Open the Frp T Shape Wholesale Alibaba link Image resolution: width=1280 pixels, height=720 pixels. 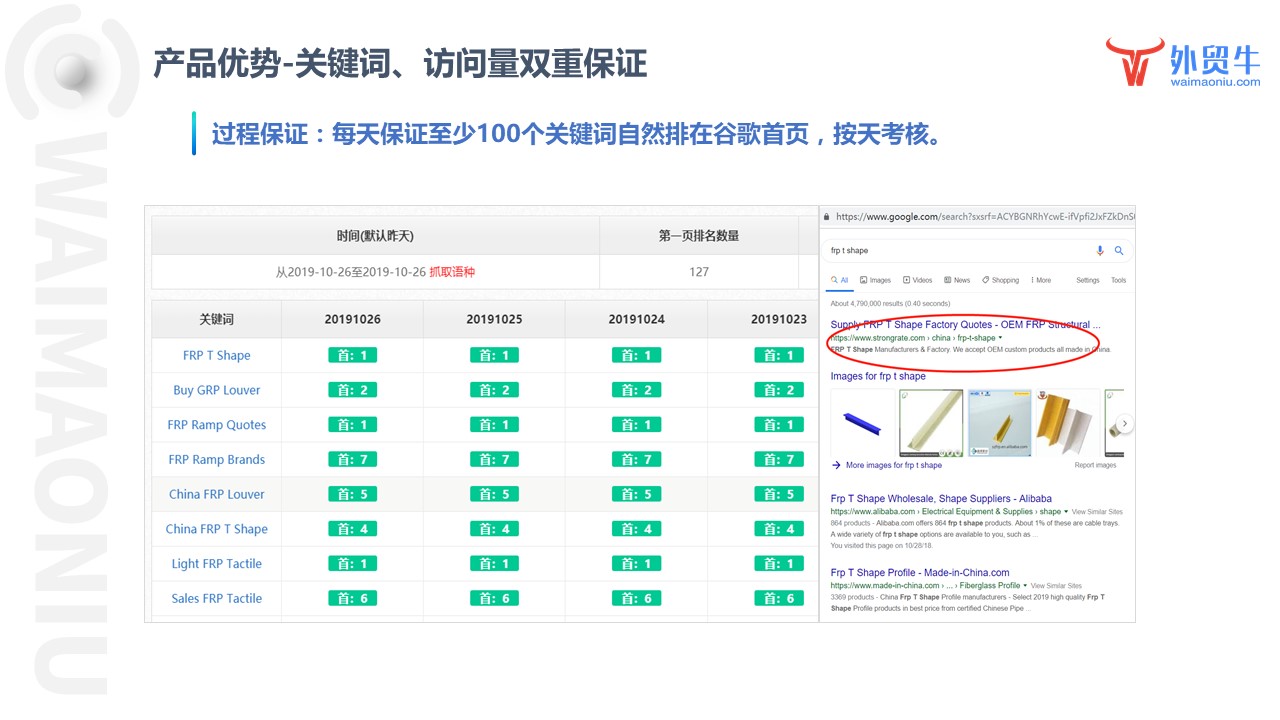coord(940,498)
